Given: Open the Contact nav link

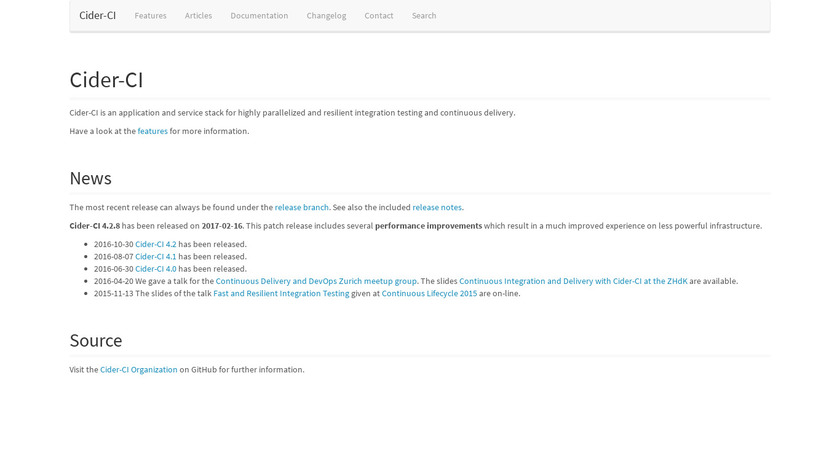Looking at the screenshot, I should click(x=379, y=16).
